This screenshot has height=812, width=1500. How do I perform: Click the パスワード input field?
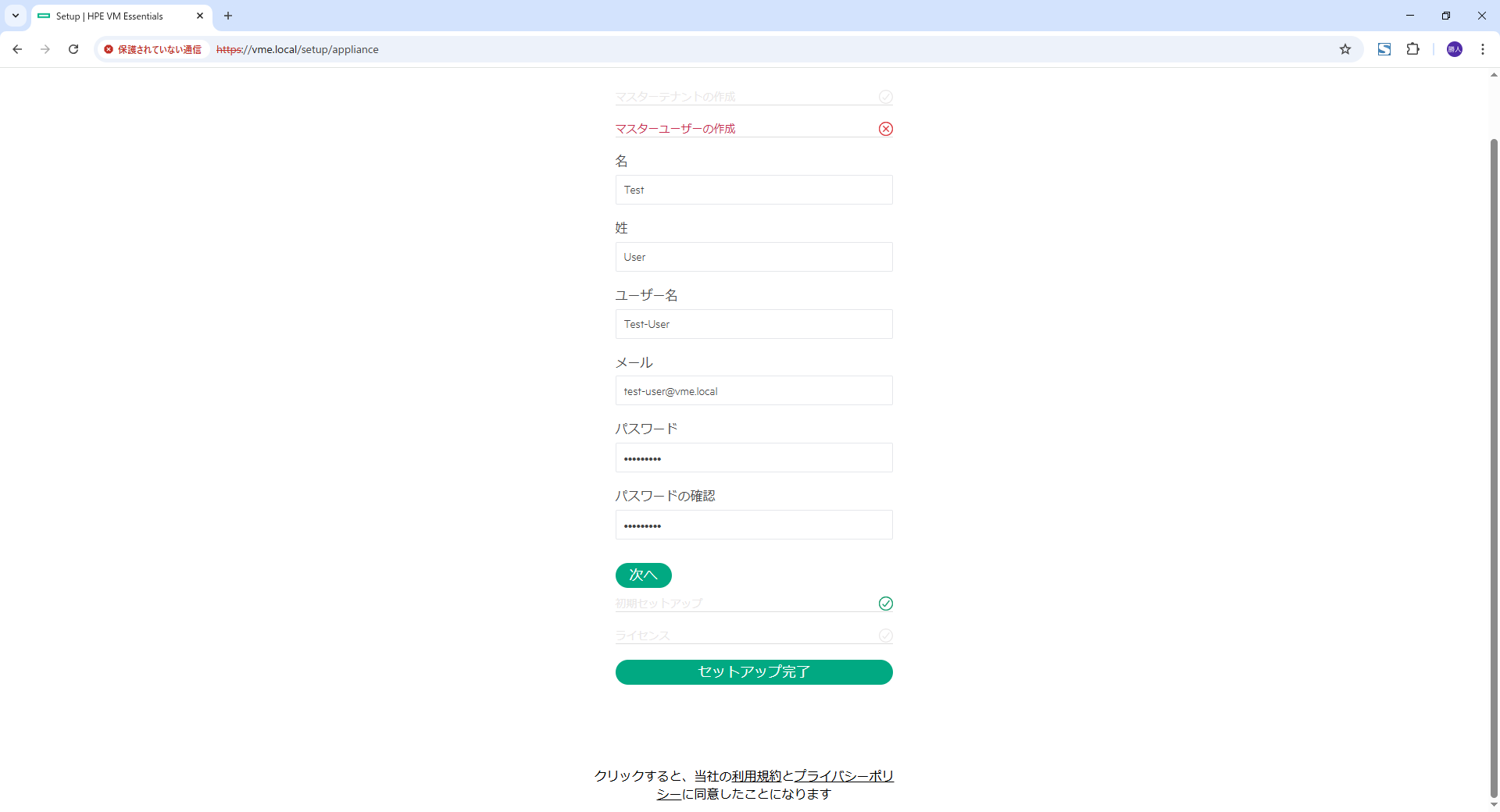click(754, 458)
